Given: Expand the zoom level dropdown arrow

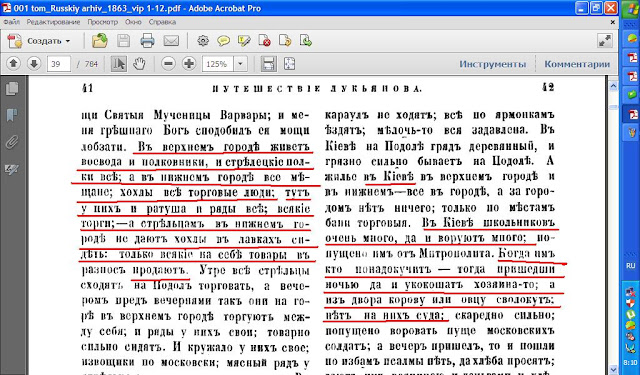Looking at the screenshot, I should tap(240, 64).
